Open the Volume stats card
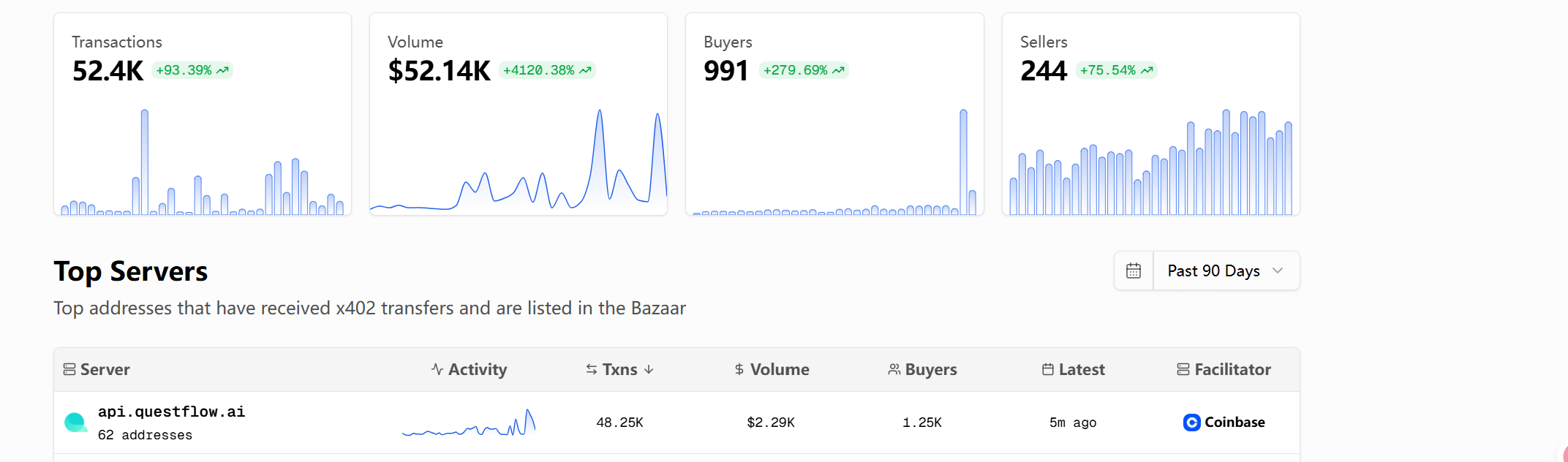The height and width of the screenshot is (462, 1568). 519,114
